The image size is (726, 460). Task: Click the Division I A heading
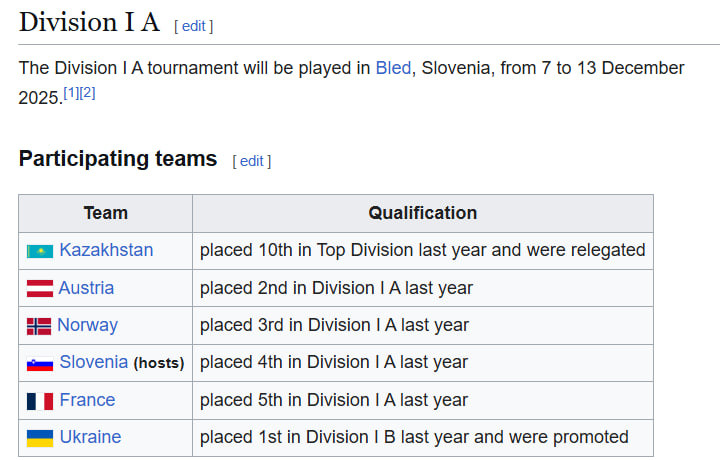[89, 22]
